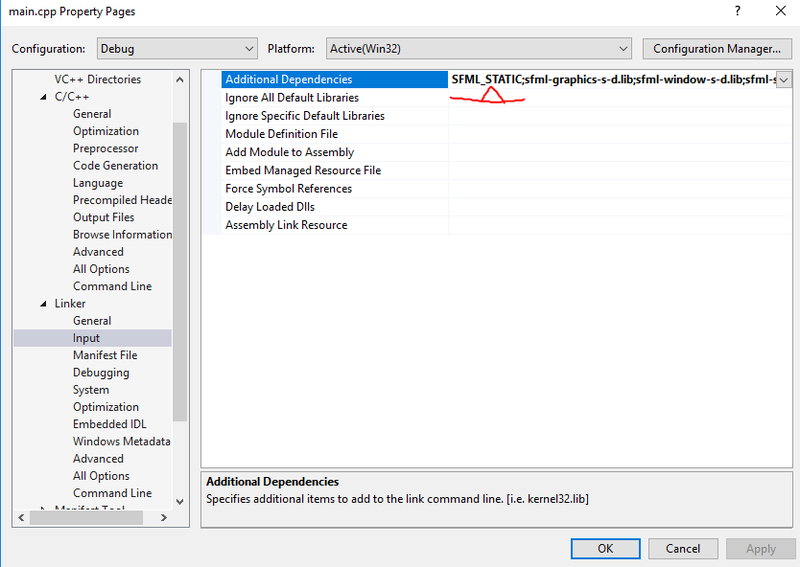Click the tree's horizontal scrollbar thumb
The width and height of the screenshot is (800, 567).
coord(86,517)
